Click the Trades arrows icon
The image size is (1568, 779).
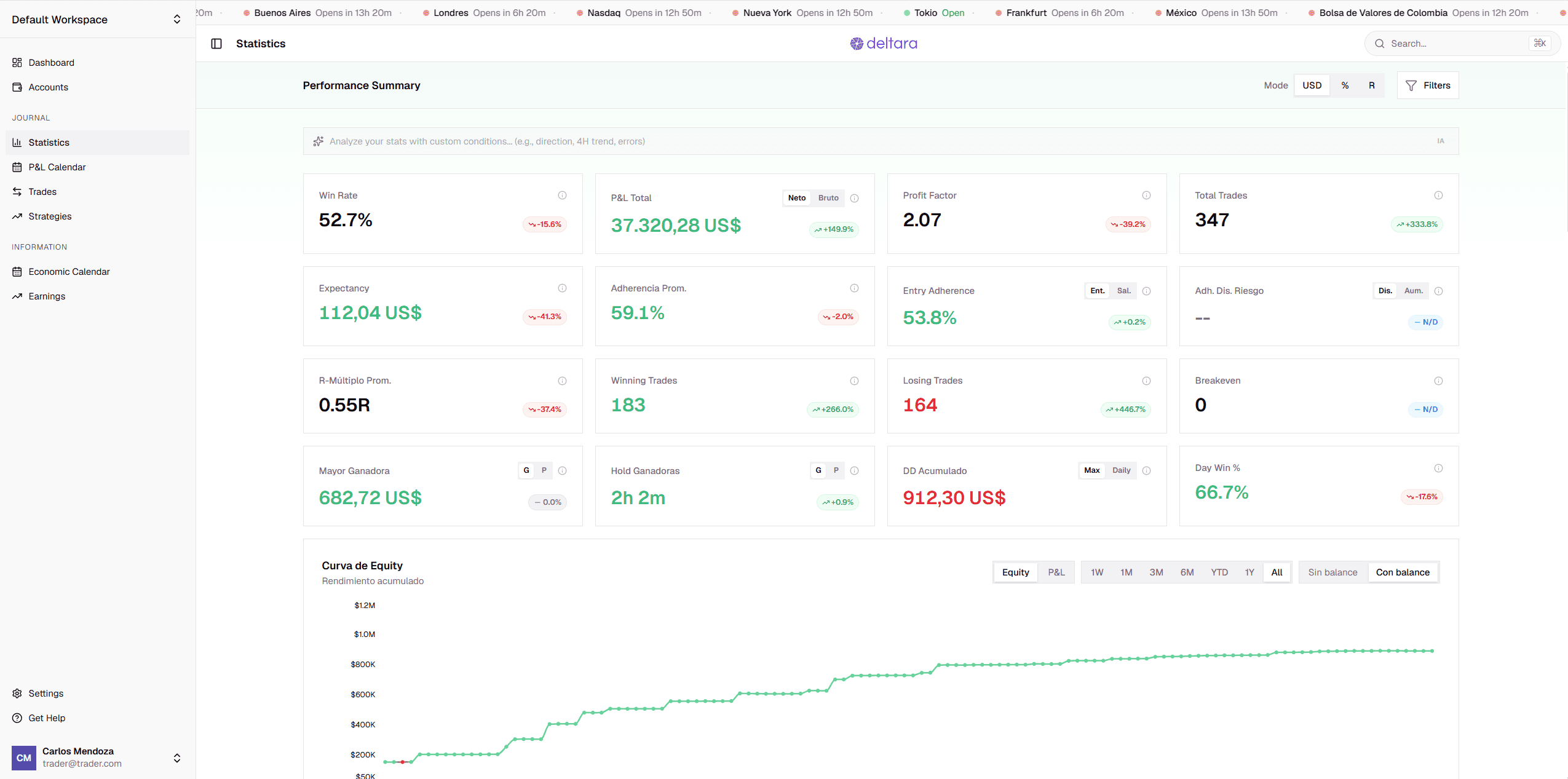[x=17, y=192]
